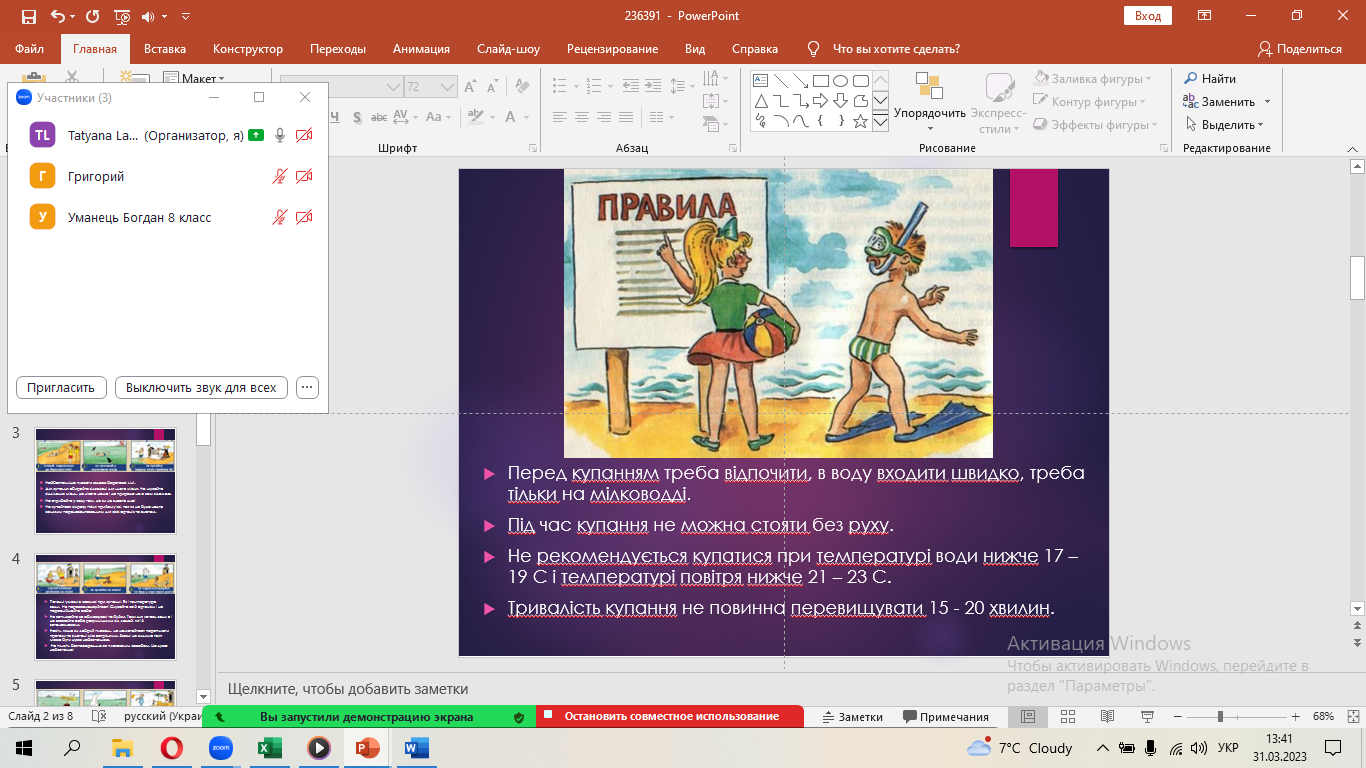This screenshot has width=1366, height=768.
Task: Open the line spacing dropdown
Action: click(682, 87)
